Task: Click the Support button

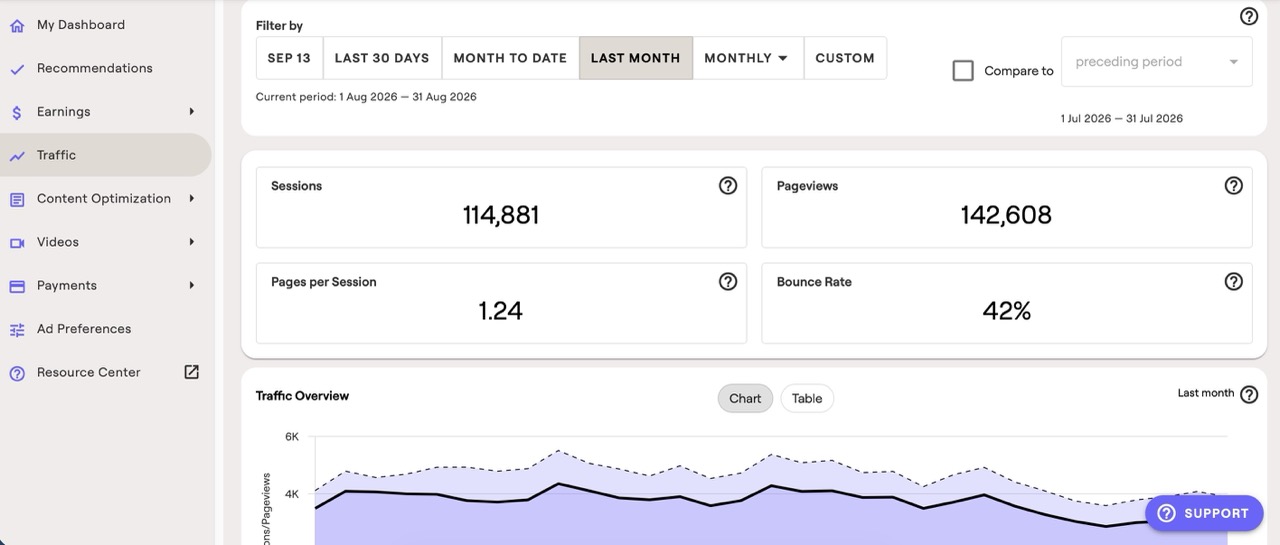Action: (x=1204, y=513)
